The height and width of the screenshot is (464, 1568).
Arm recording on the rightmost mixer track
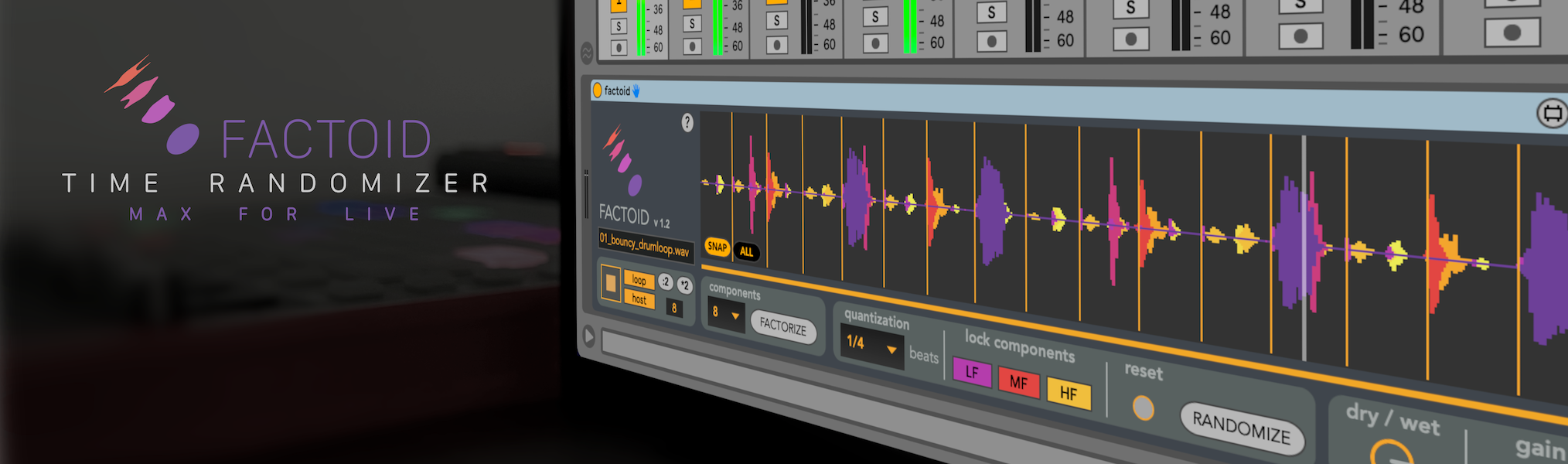point(1512,32)
